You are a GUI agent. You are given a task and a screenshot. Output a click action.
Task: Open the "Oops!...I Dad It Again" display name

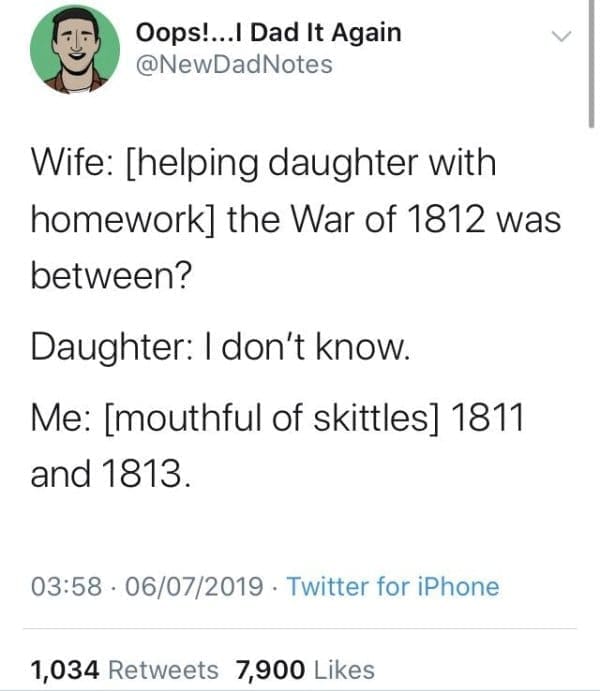coord(267,33)
